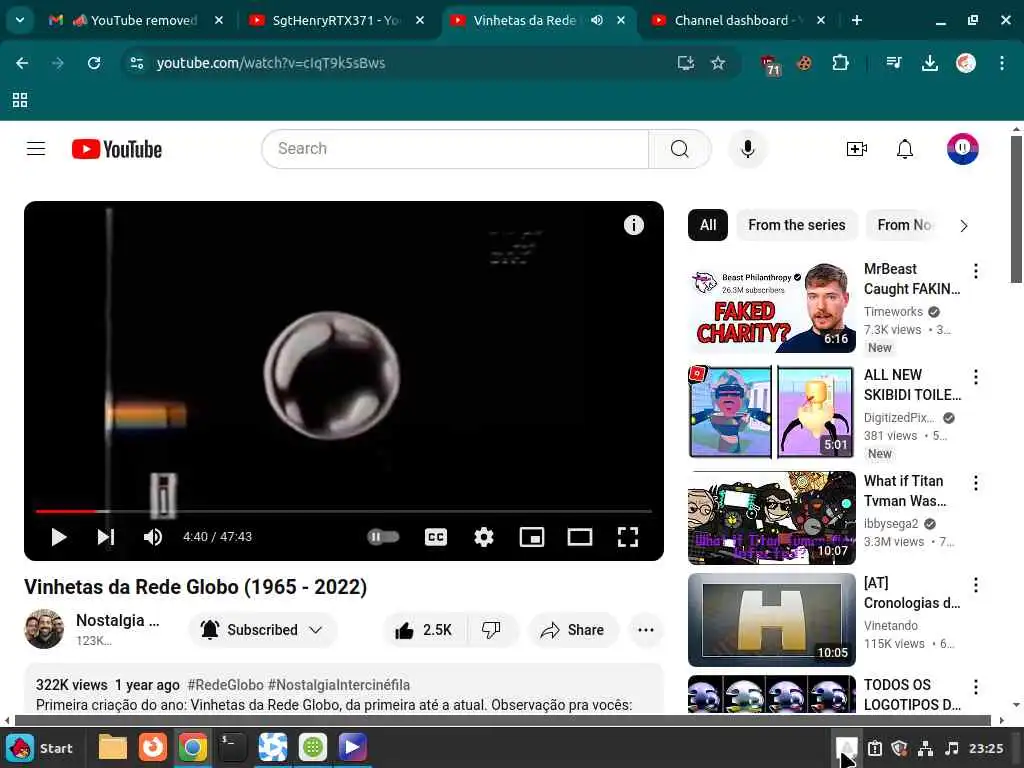Open media controls in Chrome toolbar
This screenshot has width=1024, height=768.
893,63
